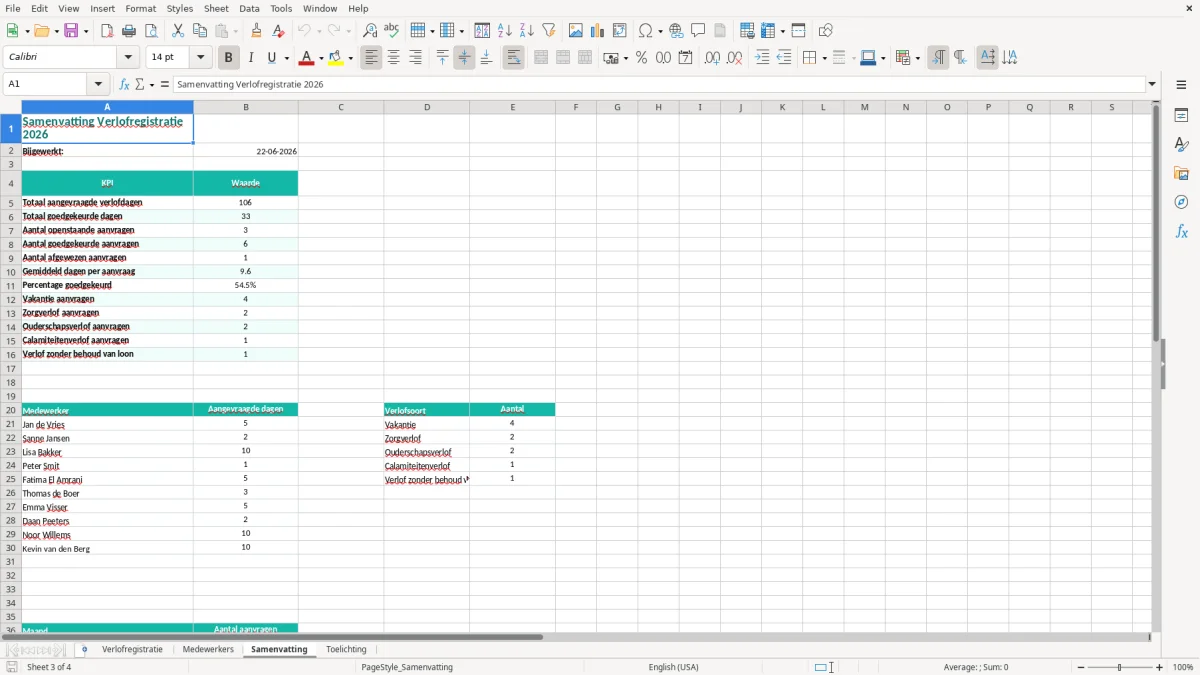Open the sidebar Functions fx icon

pos(1182,232)
